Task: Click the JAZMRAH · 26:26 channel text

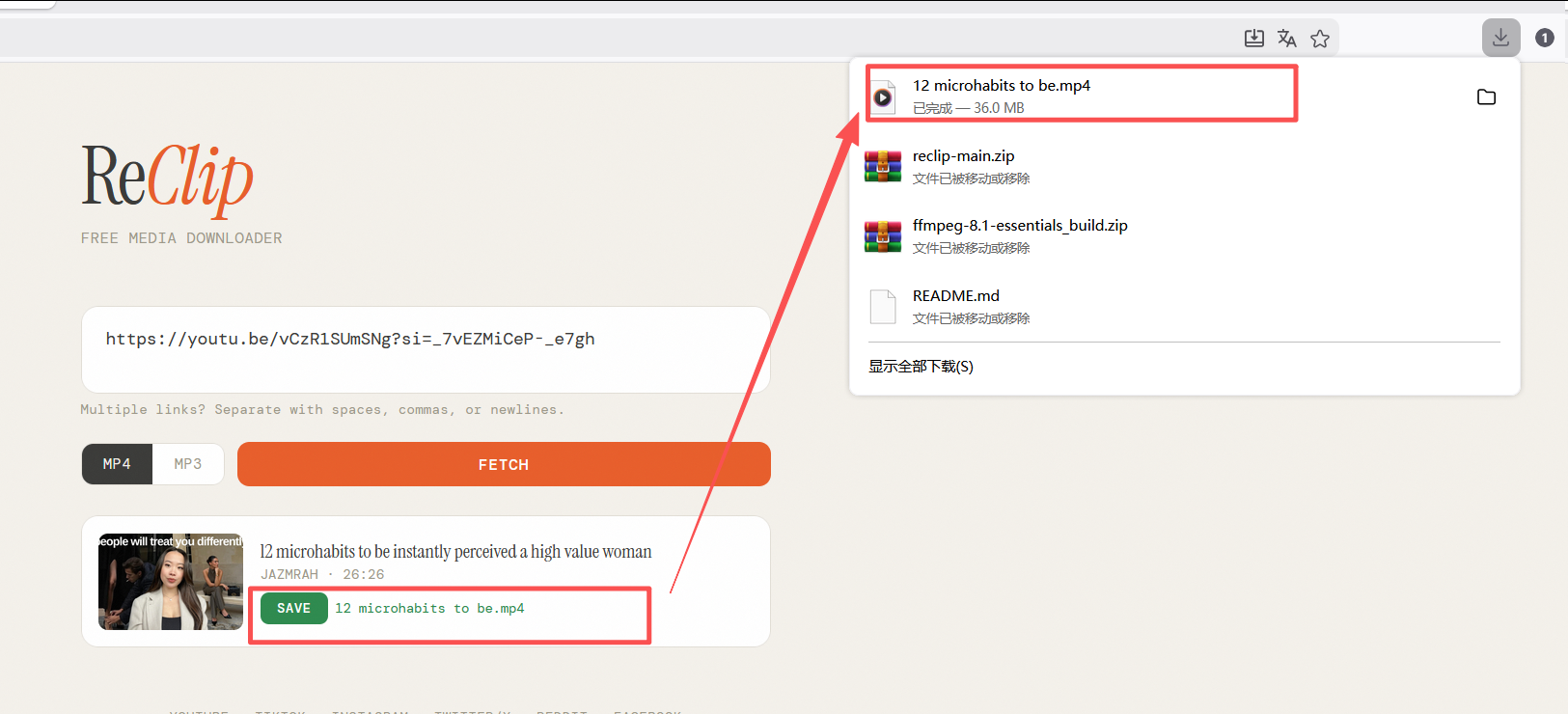Action: (322, 574)
